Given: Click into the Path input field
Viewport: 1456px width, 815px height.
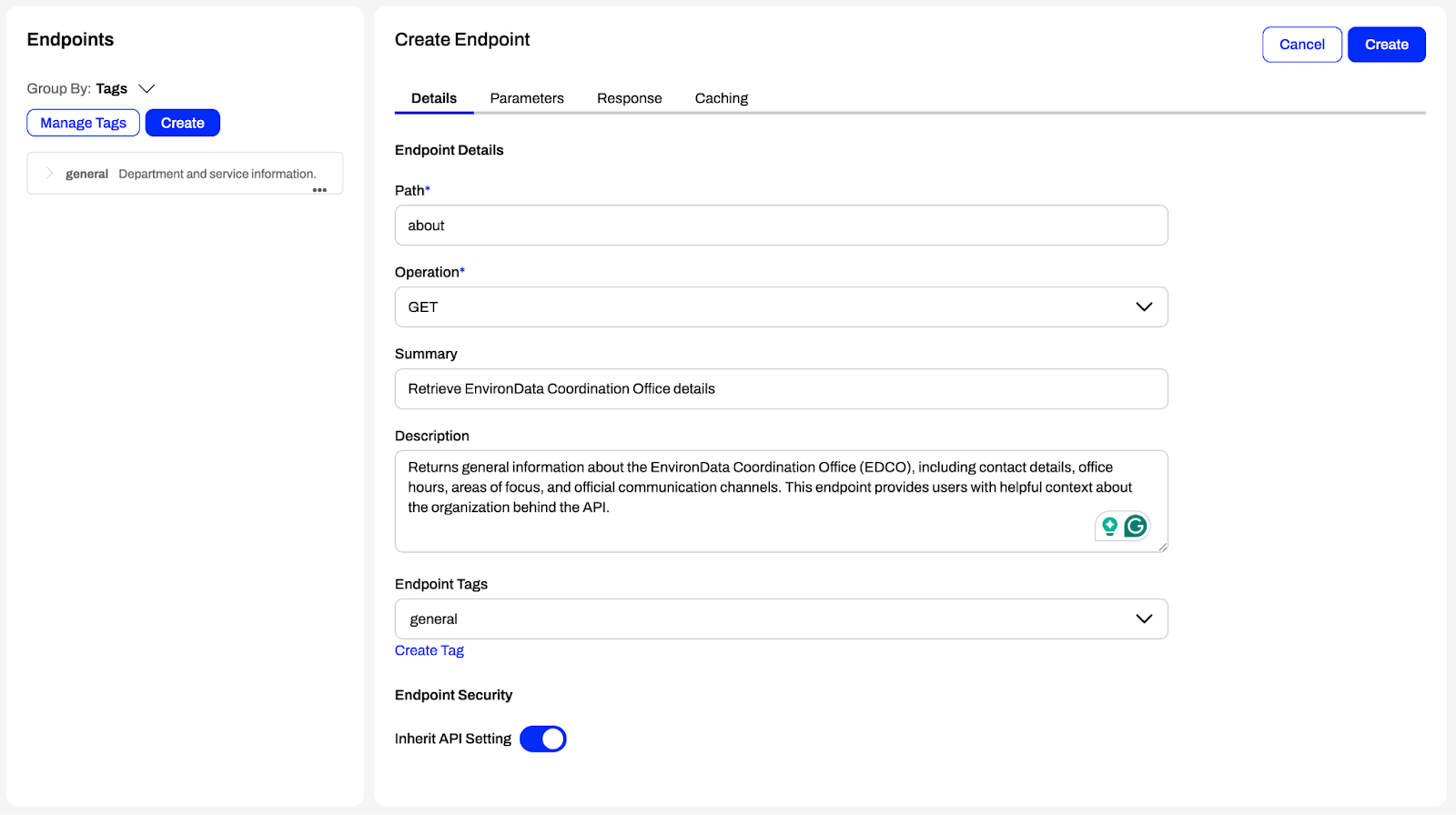Looking at the screenshot, I should coord(781,226).
